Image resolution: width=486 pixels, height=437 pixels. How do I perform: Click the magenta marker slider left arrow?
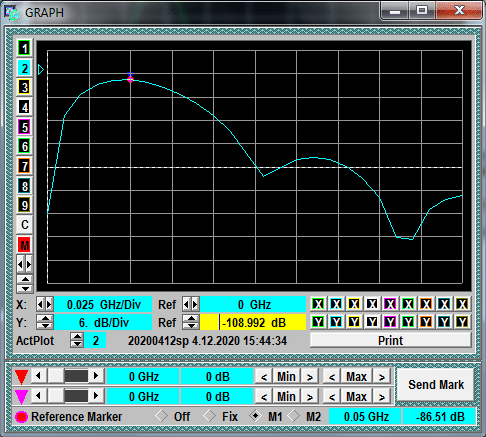pos(39,396)
